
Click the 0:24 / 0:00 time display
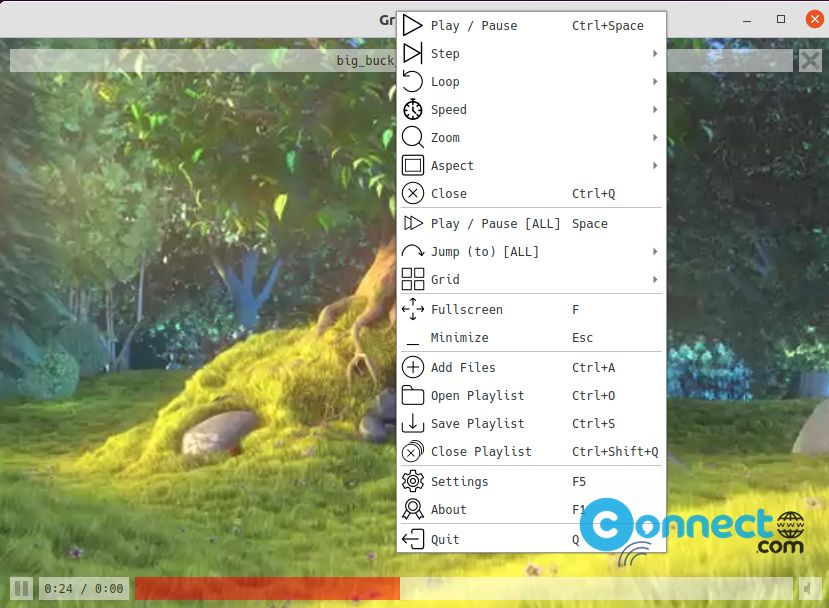[x=84, y=588]
